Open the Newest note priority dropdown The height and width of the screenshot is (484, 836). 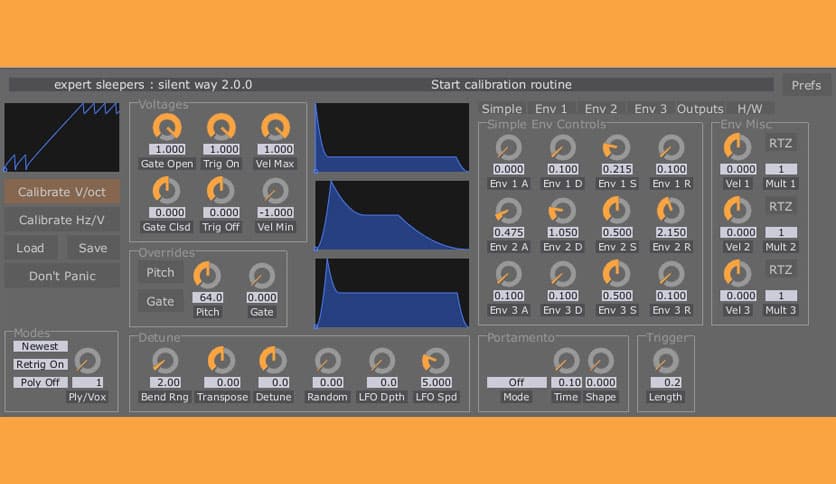(40, 346)
